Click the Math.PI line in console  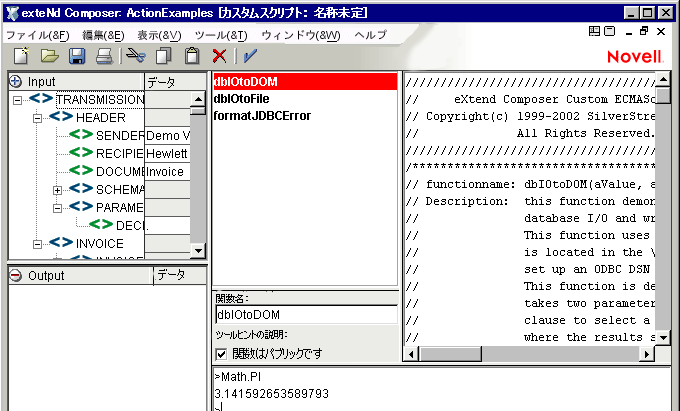238,377
